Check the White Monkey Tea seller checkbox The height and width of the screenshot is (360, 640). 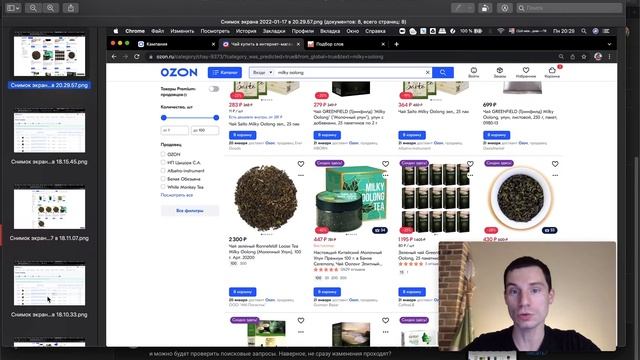(163, 187)
